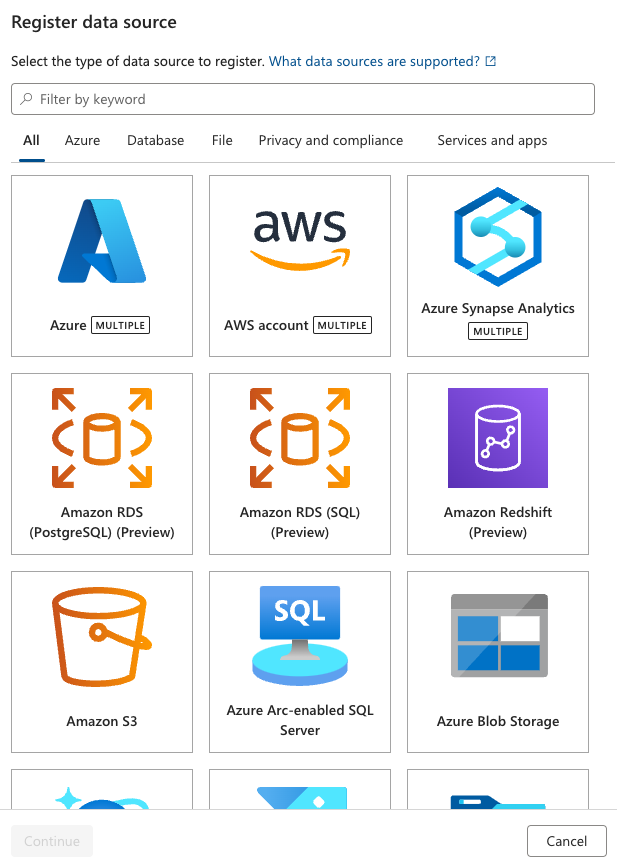Switch to the Azure tab
Image resolution: width=617 pixels, height=867 pixels.
coord(82,140)
